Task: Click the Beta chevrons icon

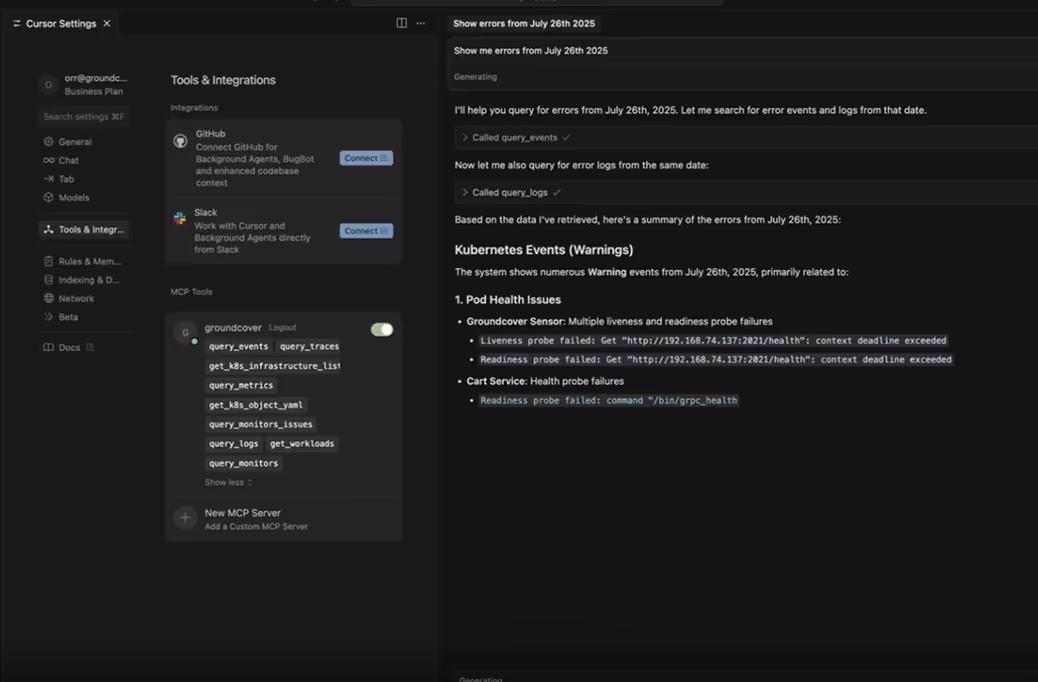Action: coord(48,317)
